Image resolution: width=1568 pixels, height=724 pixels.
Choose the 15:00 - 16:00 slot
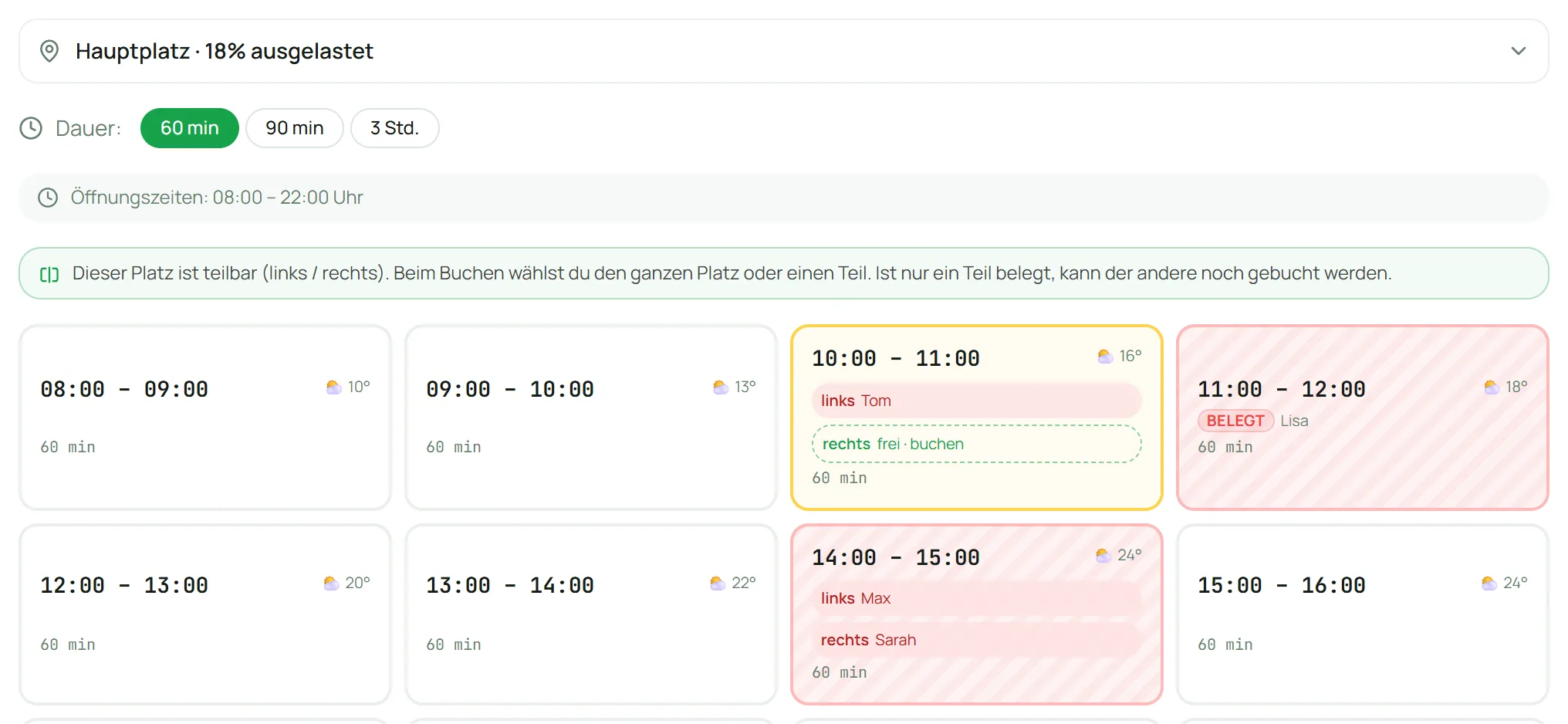pyautogui.click(x=1363, y=614)
